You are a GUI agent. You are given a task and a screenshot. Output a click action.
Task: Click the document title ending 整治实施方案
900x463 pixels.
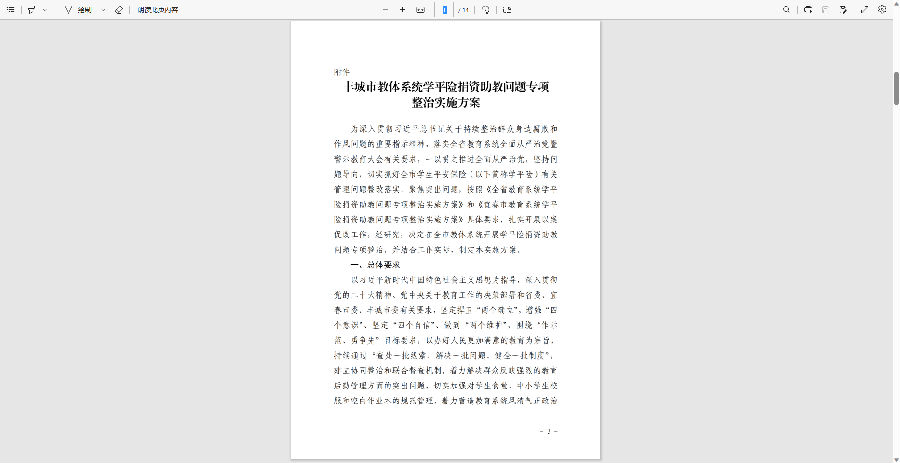coord(446,95)
